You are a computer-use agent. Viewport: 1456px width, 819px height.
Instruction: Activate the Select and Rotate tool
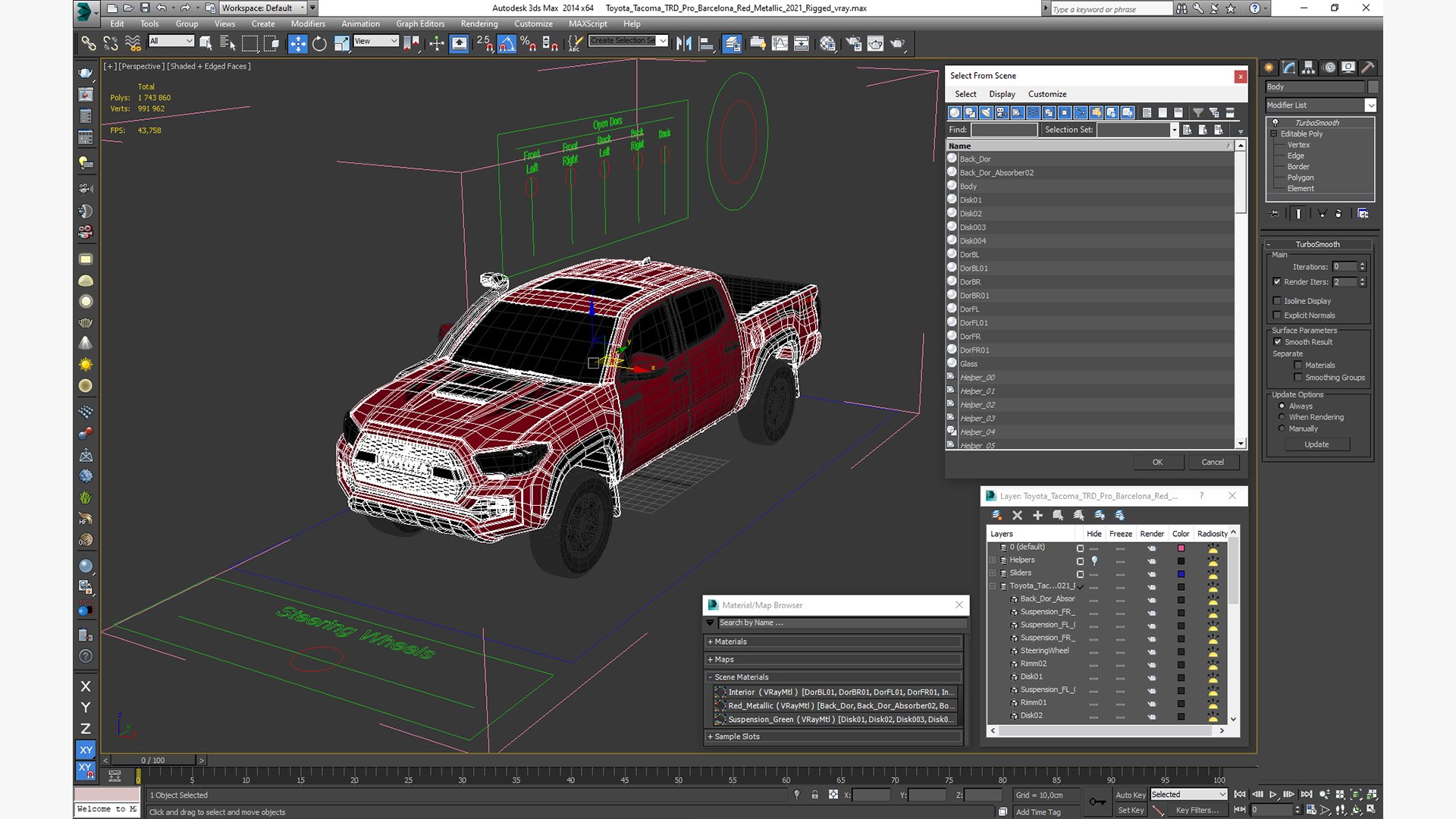tap(319, 43)
